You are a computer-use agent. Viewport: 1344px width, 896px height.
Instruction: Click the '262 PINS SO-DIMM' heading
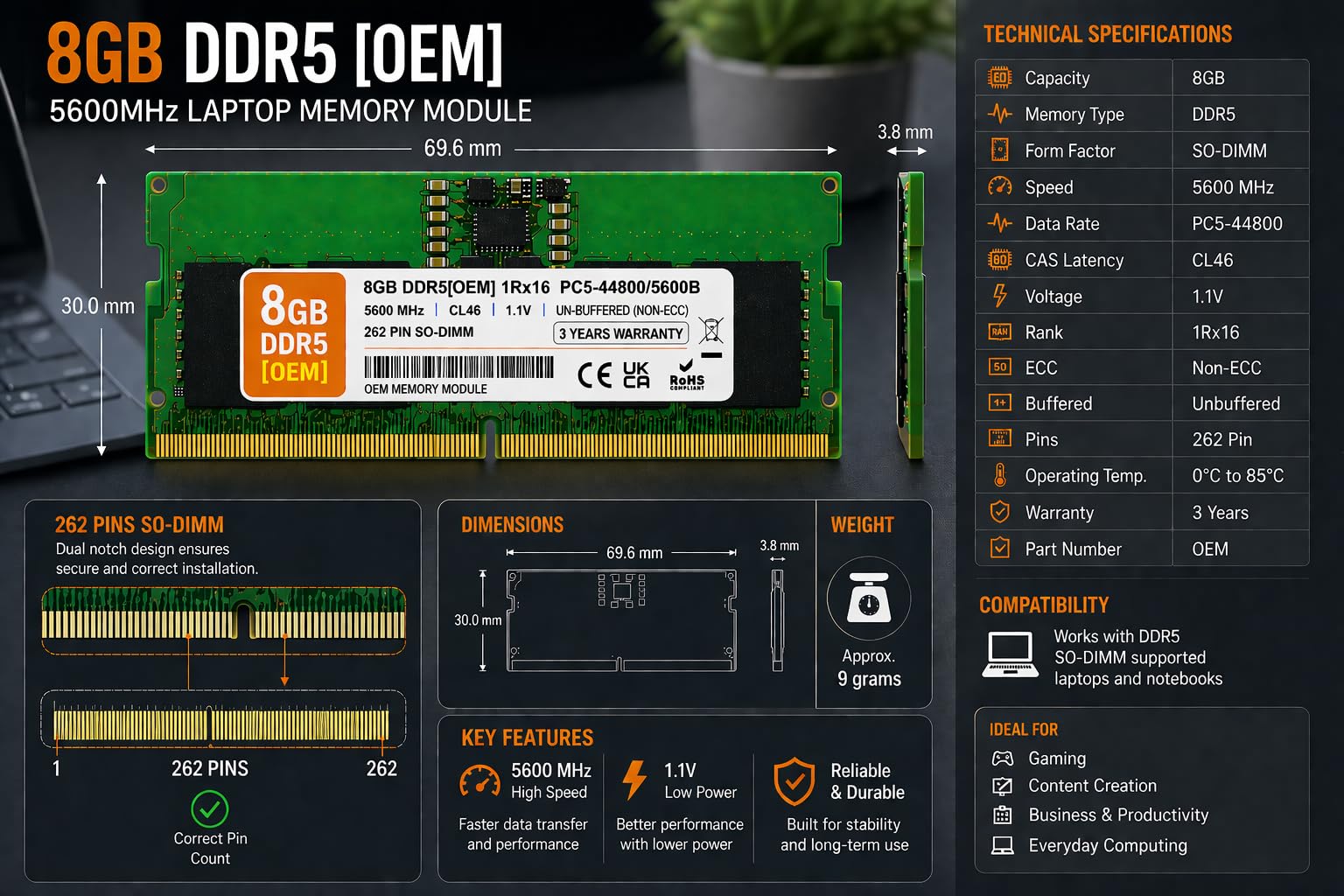point(139,525)
